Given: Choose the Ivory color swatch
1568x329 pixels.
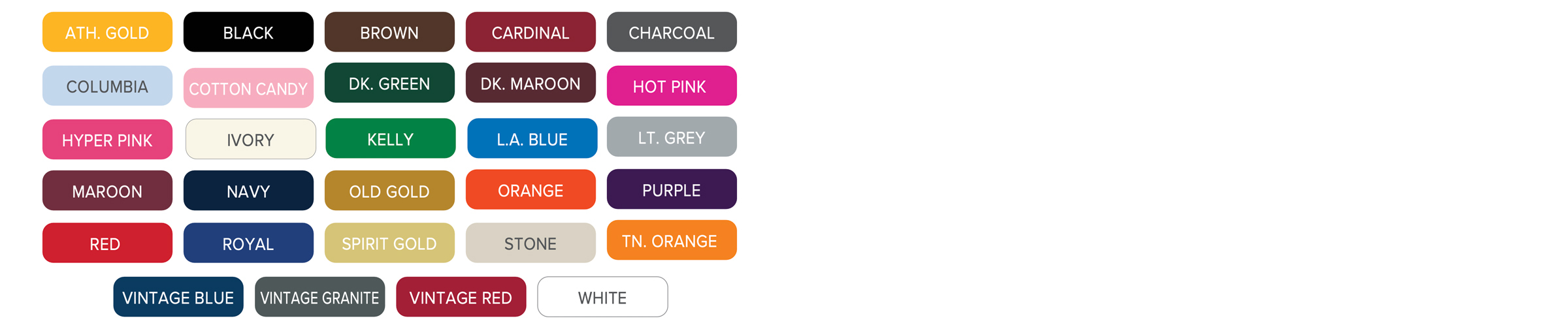Looking at the screenshot, I should 251,139.
